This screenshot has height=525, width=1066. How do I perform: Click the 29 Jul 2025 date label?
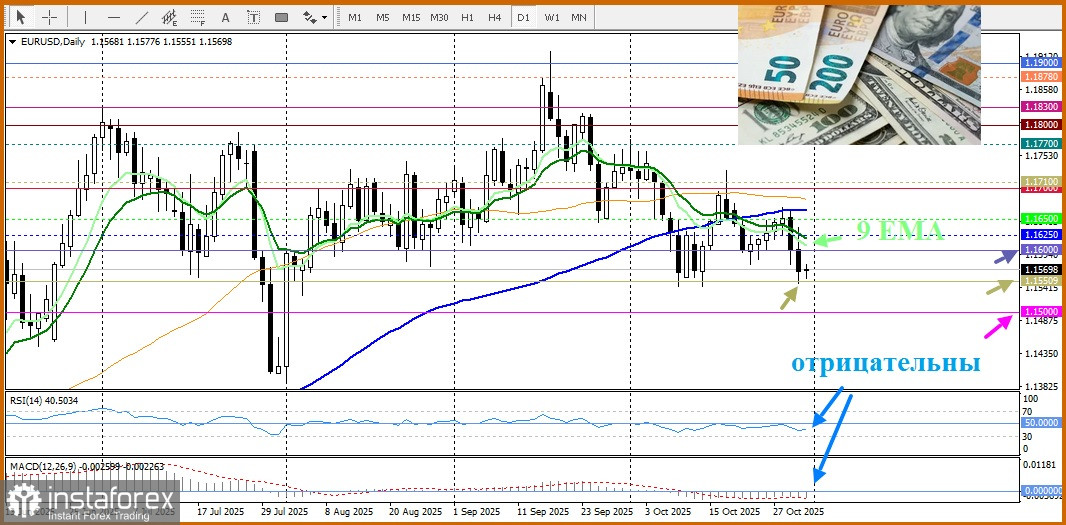click(x=285, y=511)
